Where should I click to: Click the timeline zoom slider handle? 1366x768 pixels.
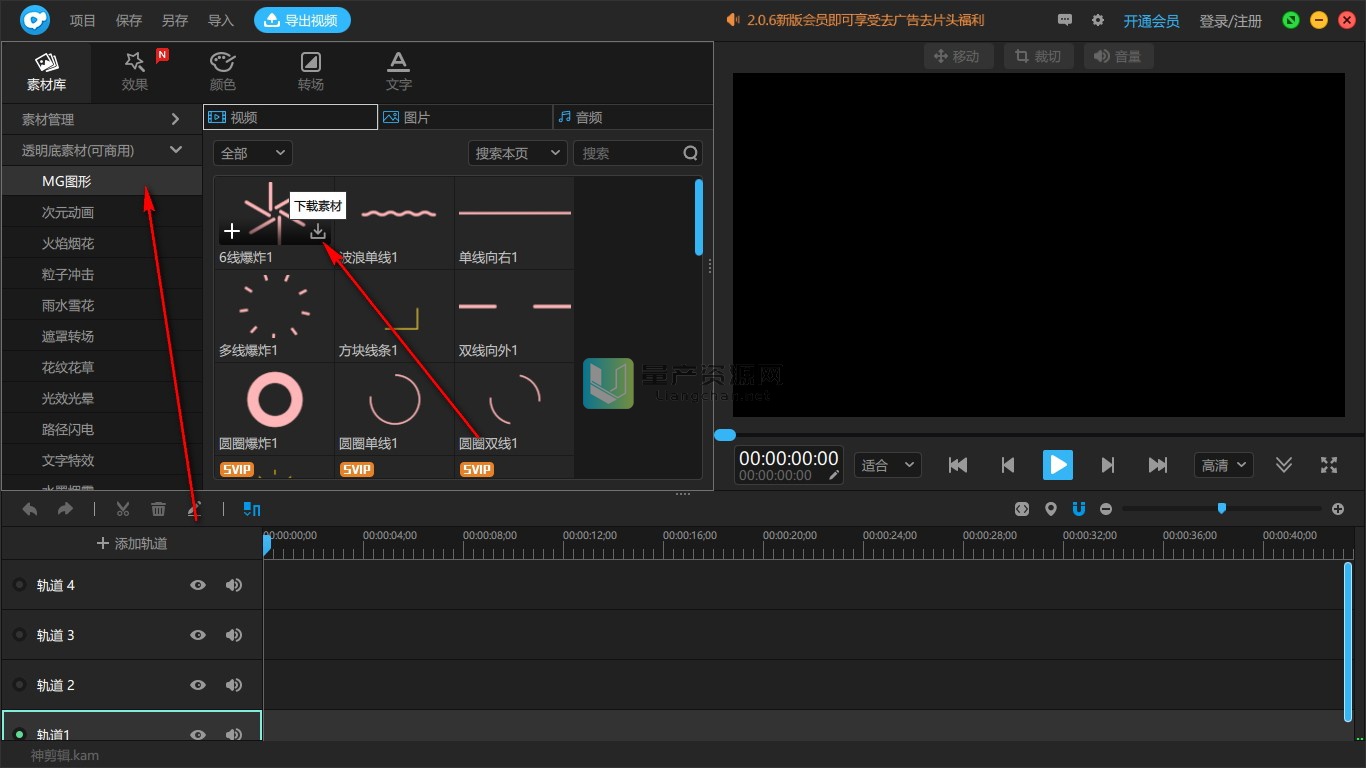[1221, 509]
